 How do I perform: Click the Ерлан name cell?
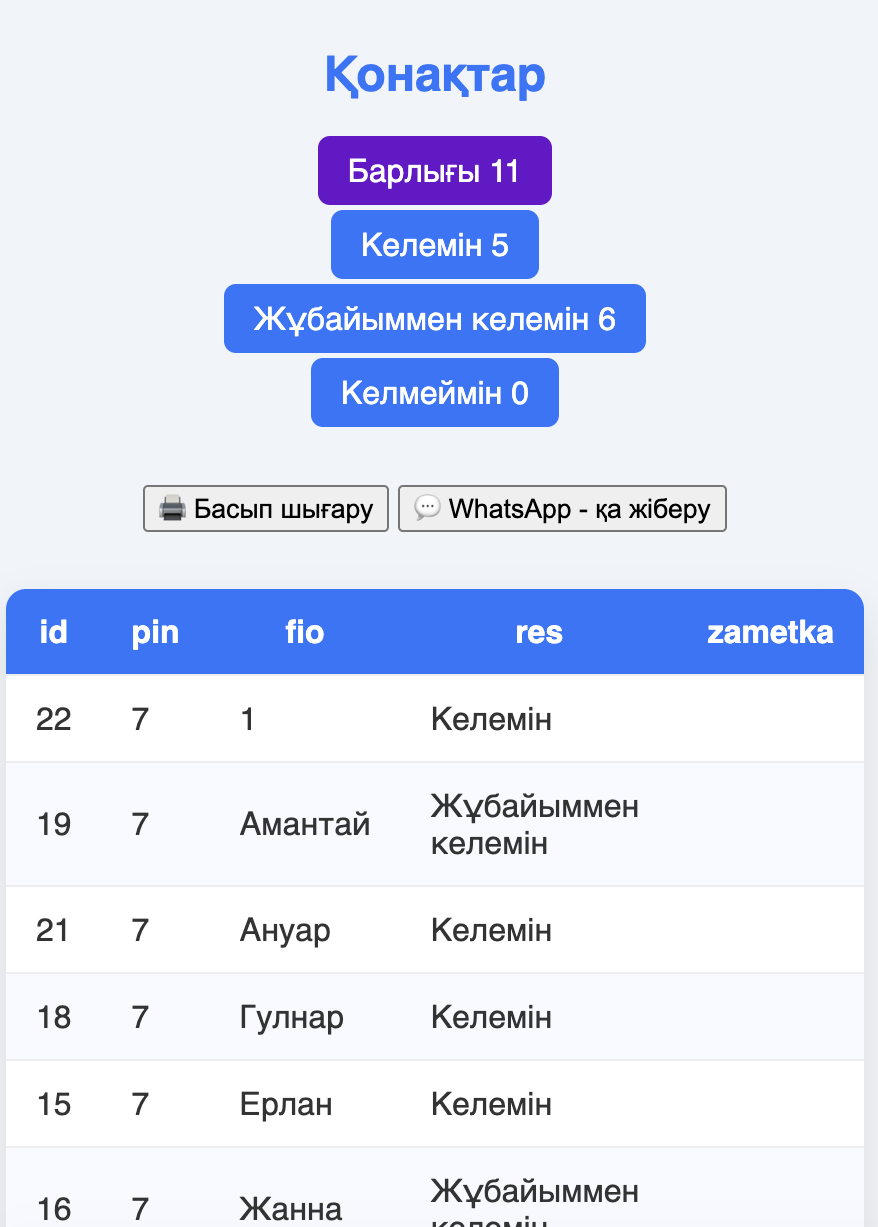pyautogui.click(x=286, y=1105)
